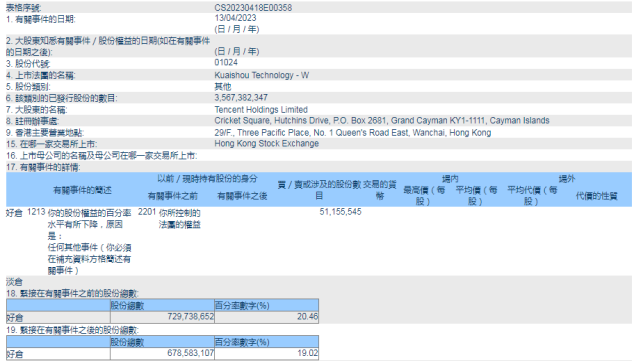Click Tencent Holdings Limited shareholder name
The image size is (634, 362).
click(261, 110)
